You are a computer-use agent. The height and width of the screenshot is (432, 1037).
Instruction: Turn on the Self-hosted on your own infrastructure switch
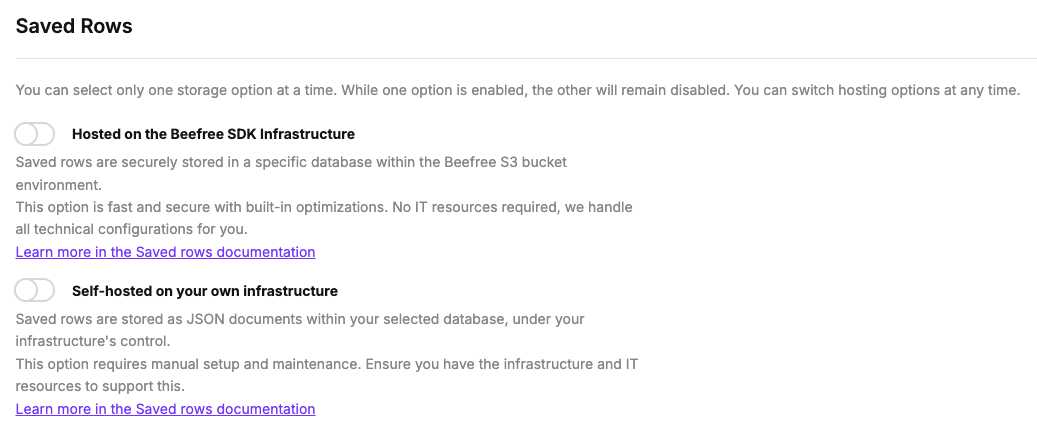[35, 291]
